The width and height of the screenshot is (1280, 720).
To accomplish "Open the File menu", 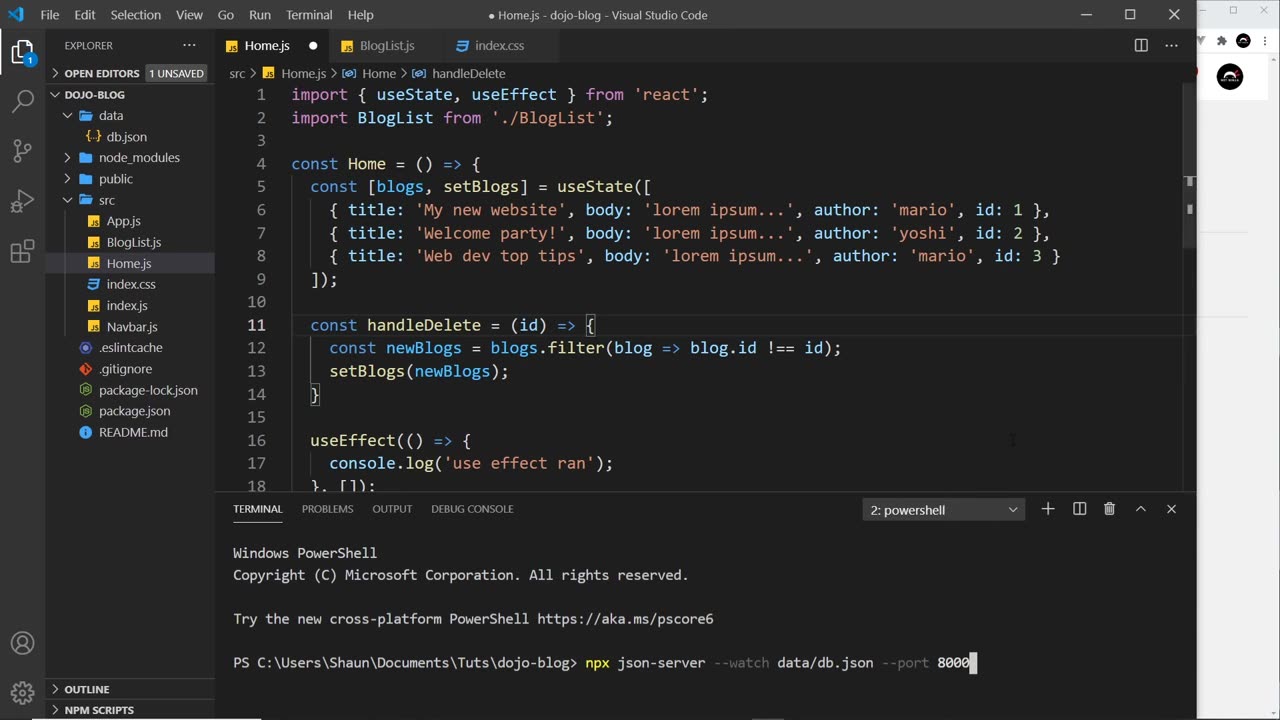I will click(x=50, y=15).
